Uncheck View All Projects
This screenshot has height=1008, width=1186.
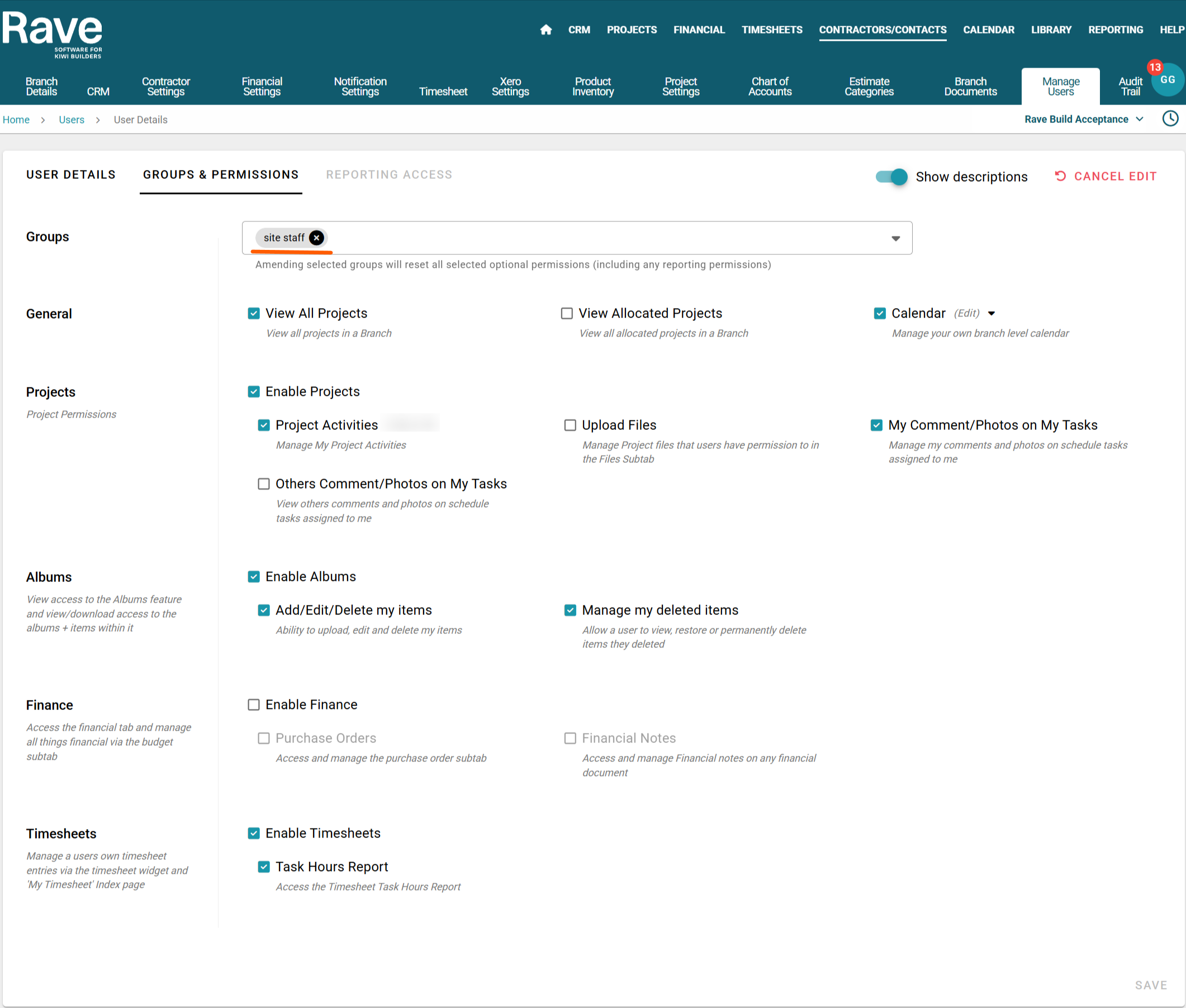[x=254, y=313]
